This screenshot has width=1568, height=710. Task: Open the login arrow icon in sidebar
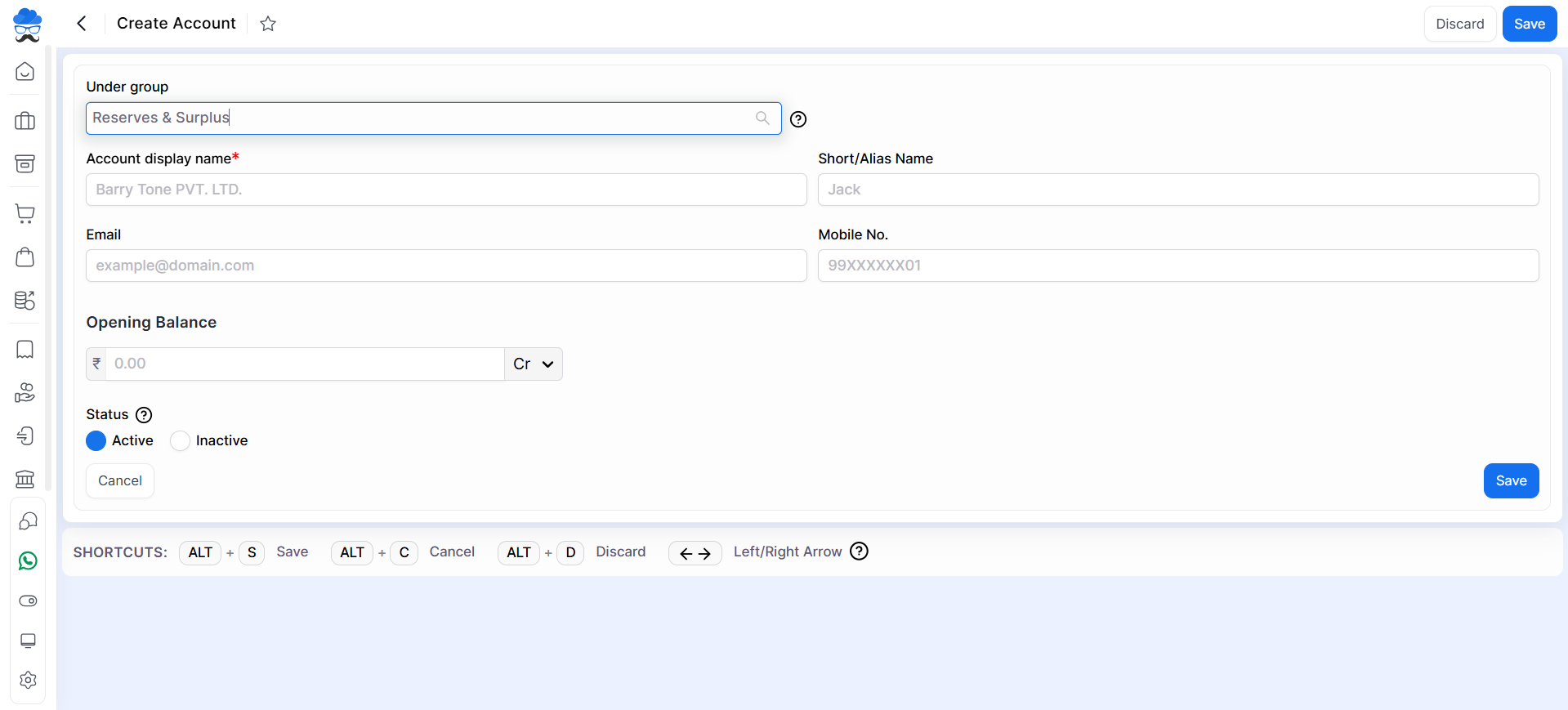click(x=25, y=435)
